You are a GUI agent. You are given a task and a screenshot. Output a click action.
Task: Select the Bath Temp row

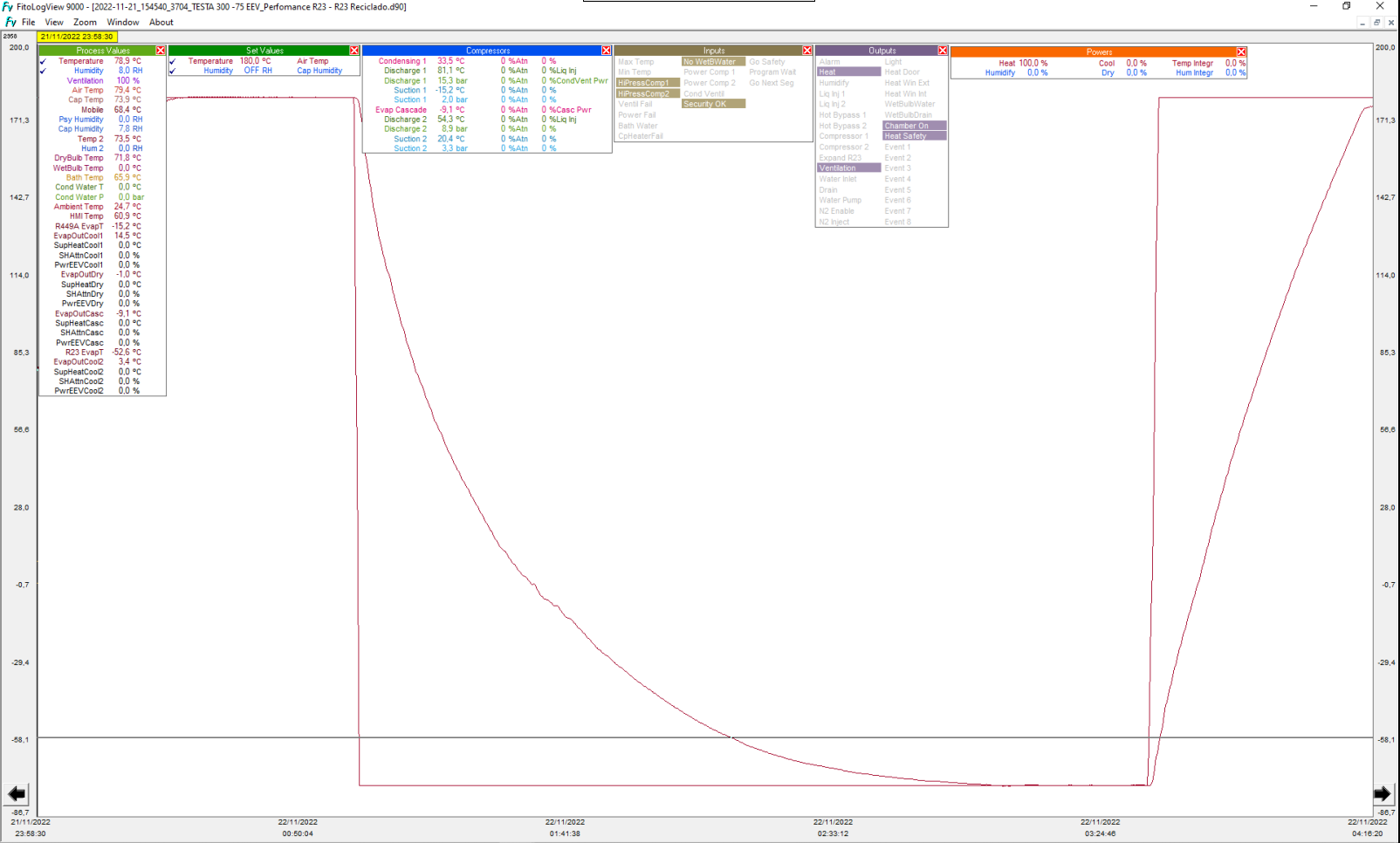click(x=102, y=177)
